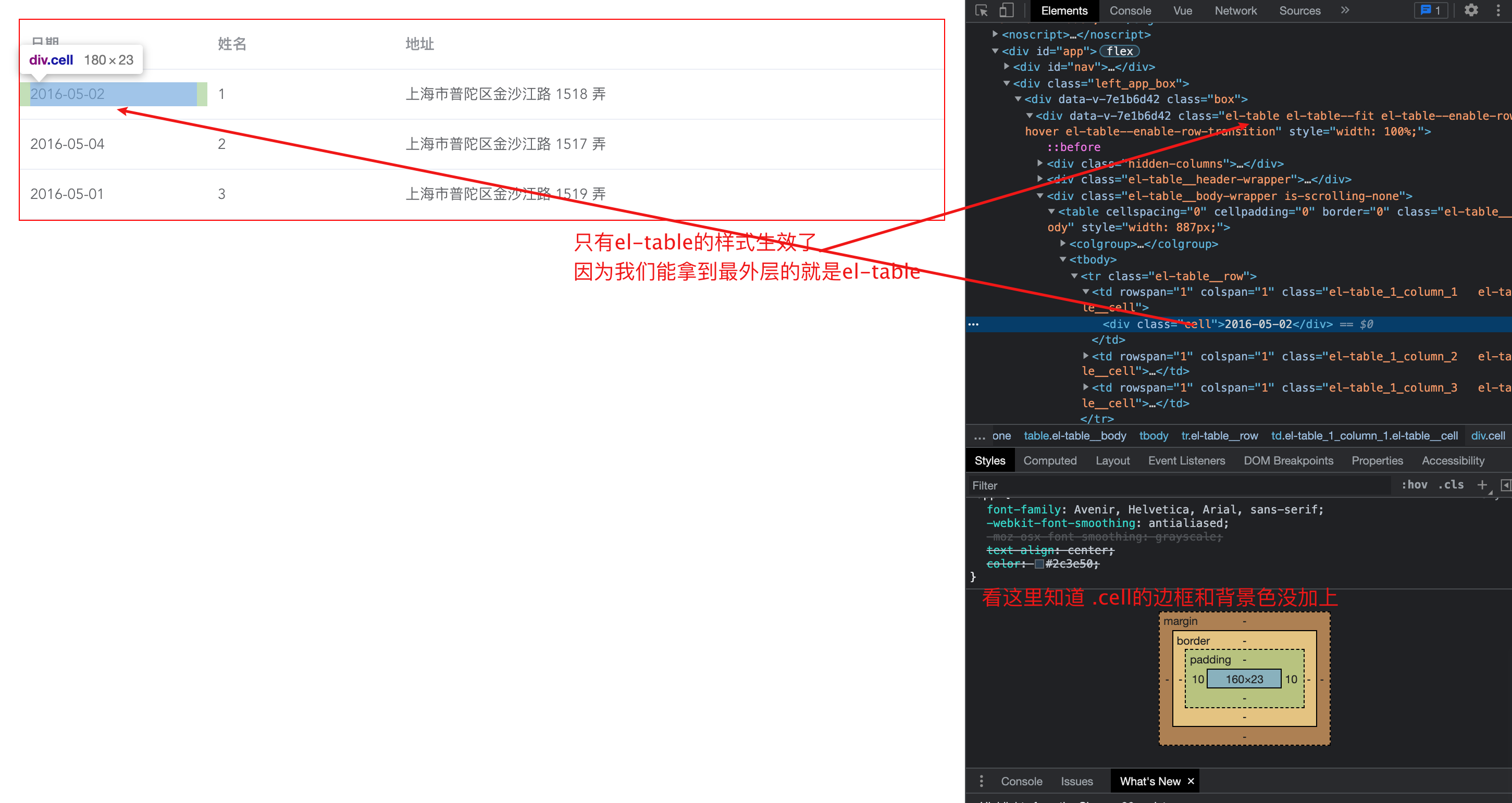Click breadcrumb table.el-table__body
Screen dimensions: 1512x803
[x=1075, y=436]
